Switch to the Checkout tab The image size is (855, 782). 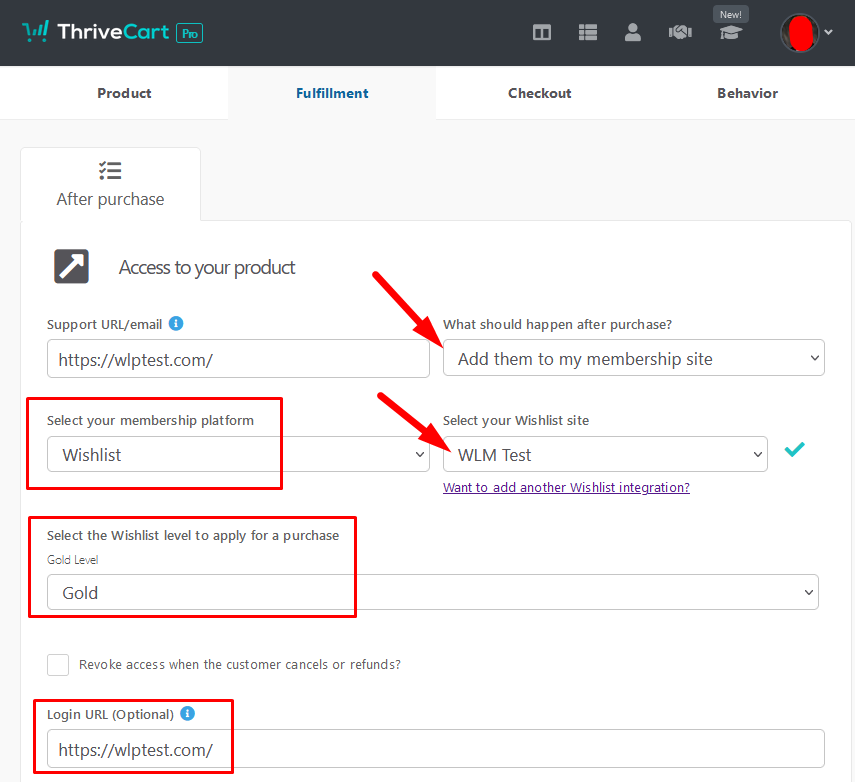[x=540, y=93]
